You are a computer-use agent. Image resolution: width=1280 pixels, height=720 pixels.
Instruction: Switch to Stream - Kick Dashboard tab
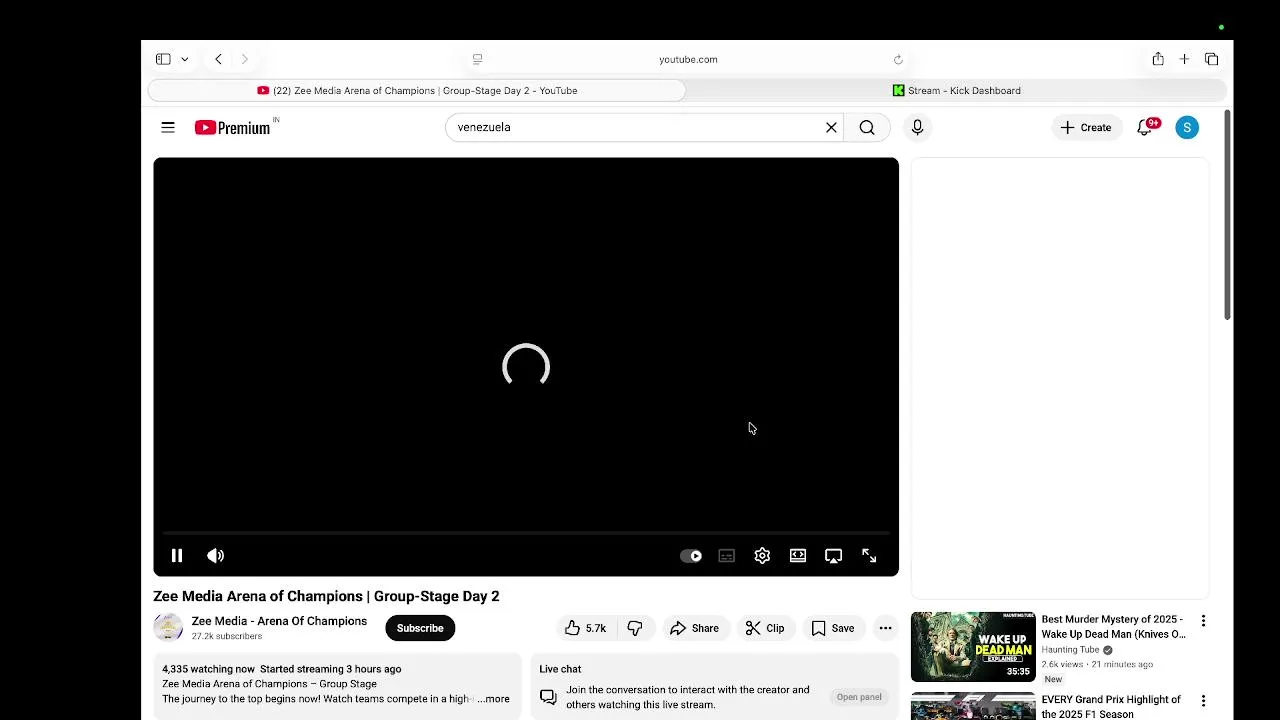click(x=956, y=90)
